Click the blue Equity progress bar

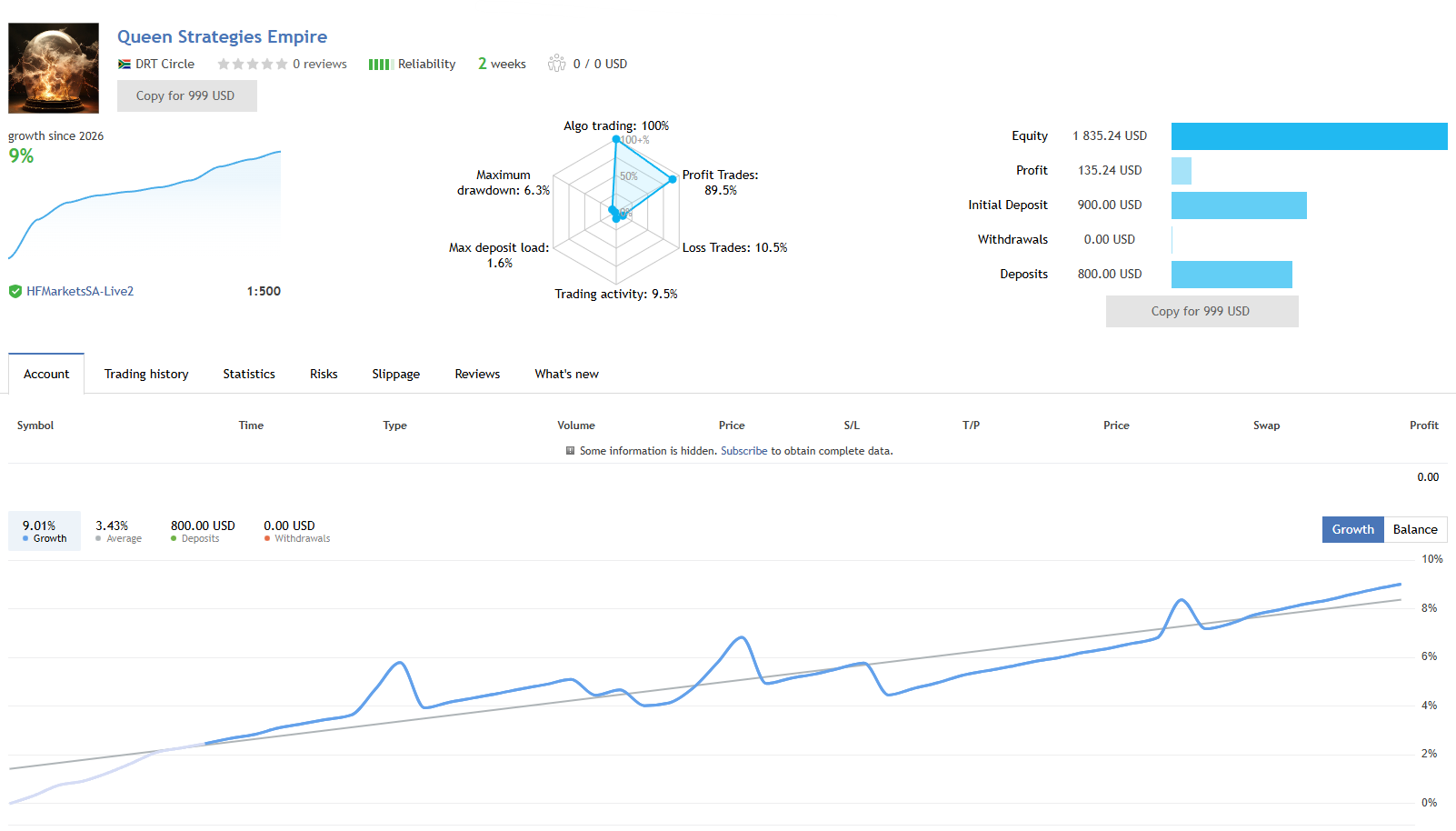click(1310, 135)
